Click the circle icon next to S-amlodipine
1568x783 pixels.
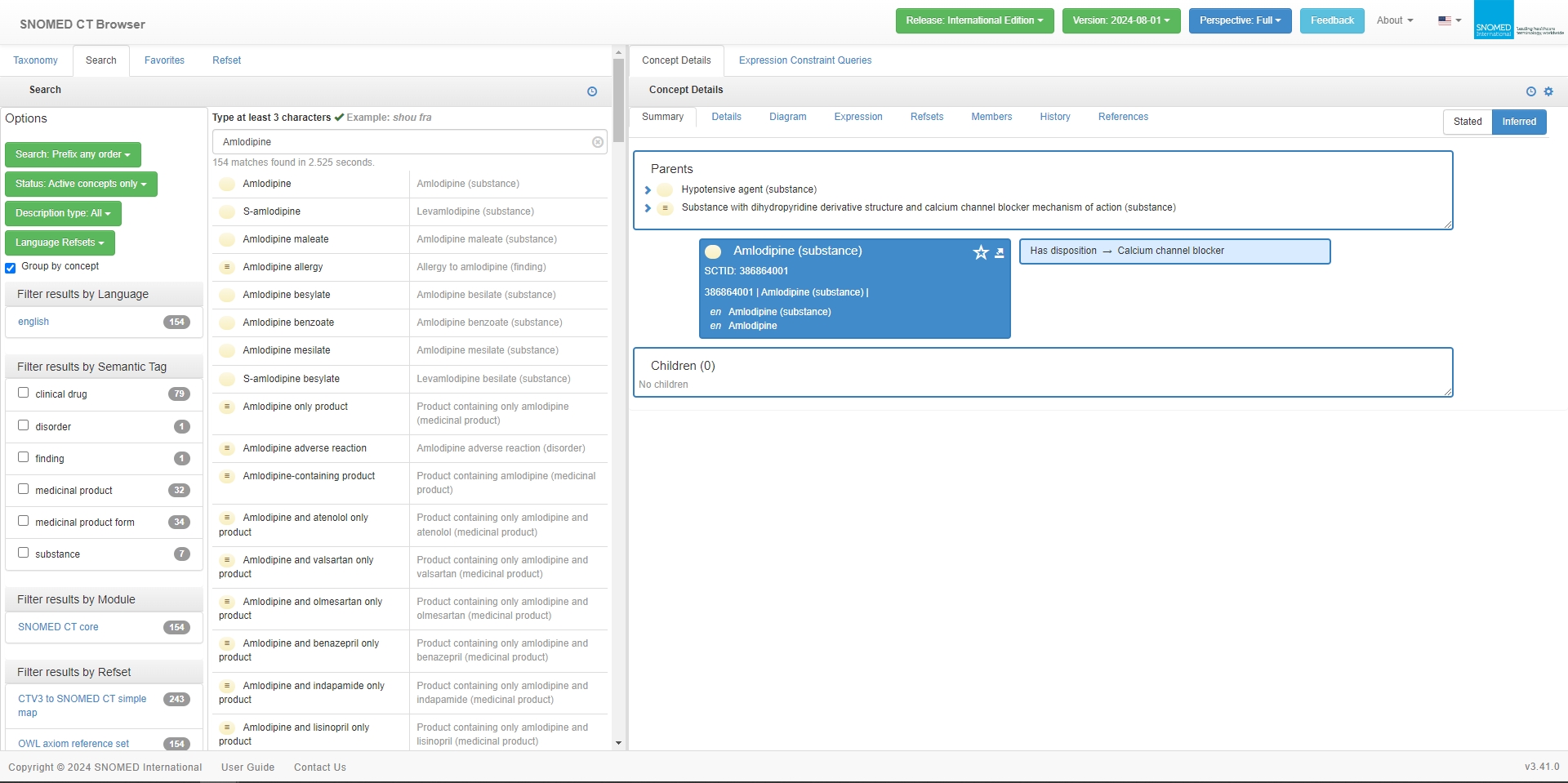(227, 211)
